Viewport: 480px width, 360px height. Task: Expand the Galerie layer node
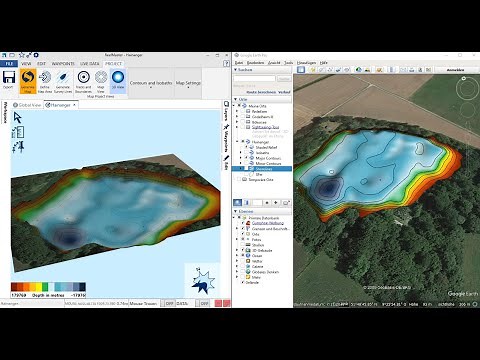(237, 266)
